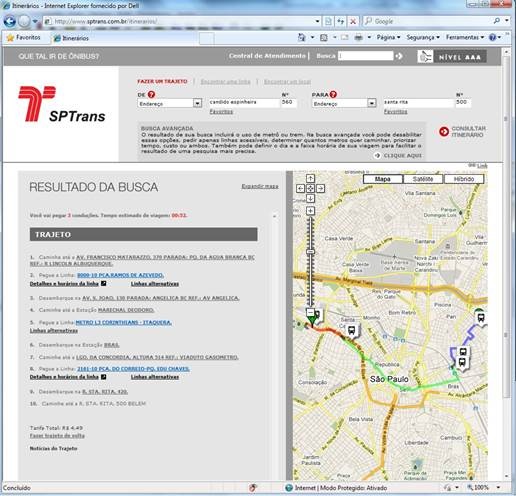Open the Segurança menu dropdown
516x496 pixels.
coord(423,37)
